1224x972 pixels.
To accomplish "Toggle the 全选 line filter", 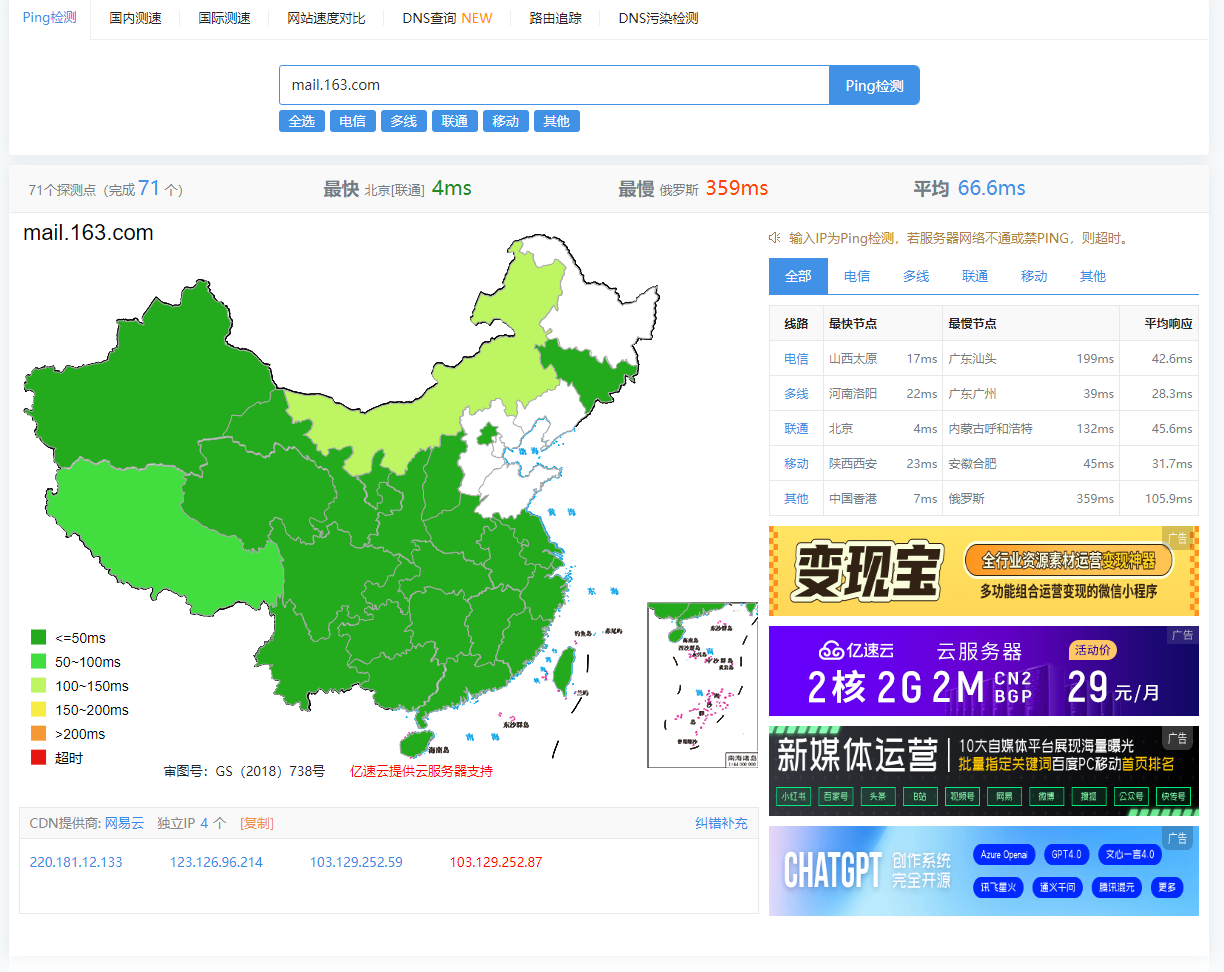I will (301, 121).
